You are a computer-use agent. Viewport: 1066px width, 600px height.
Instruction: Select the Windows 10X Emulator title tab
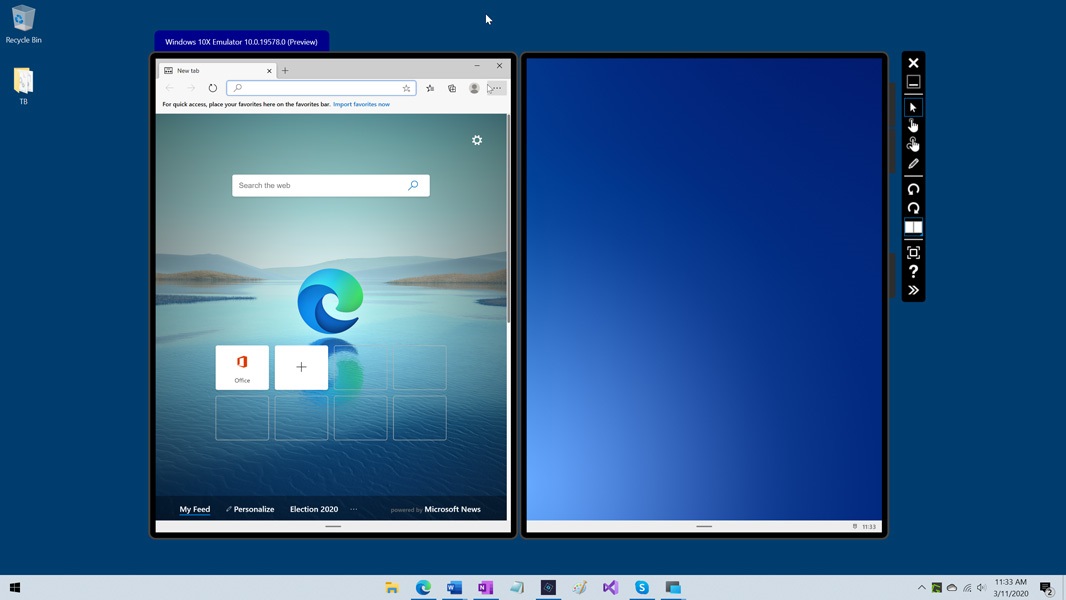pyautogui.click(x=241, y=41)
